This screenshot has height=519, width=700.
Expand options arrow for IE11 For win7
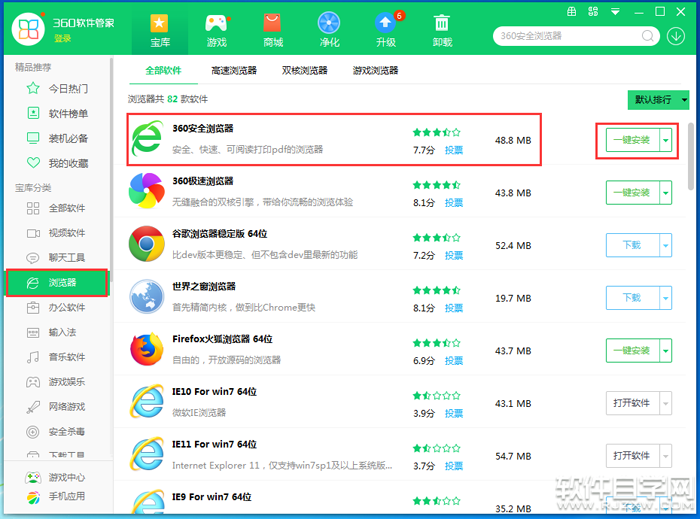pyautogui.click(x=666, y=456)
